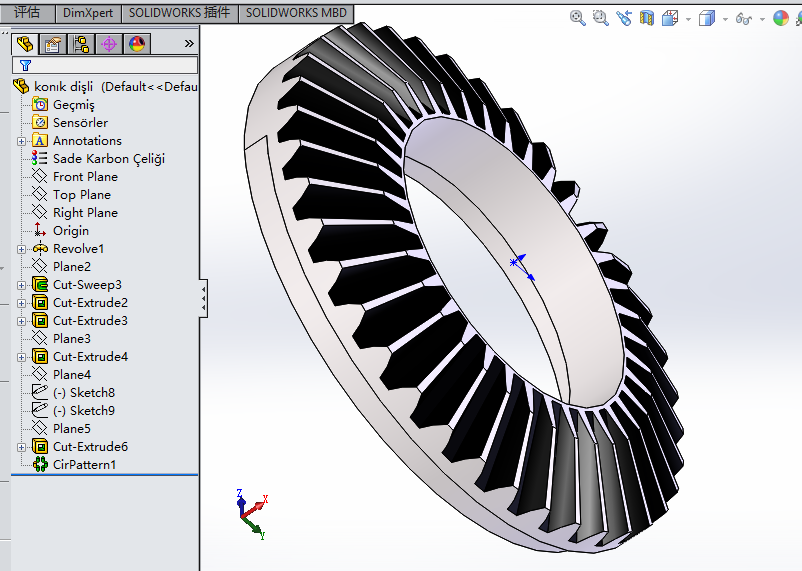
Task: Click Section View icon
Action: 647,18
